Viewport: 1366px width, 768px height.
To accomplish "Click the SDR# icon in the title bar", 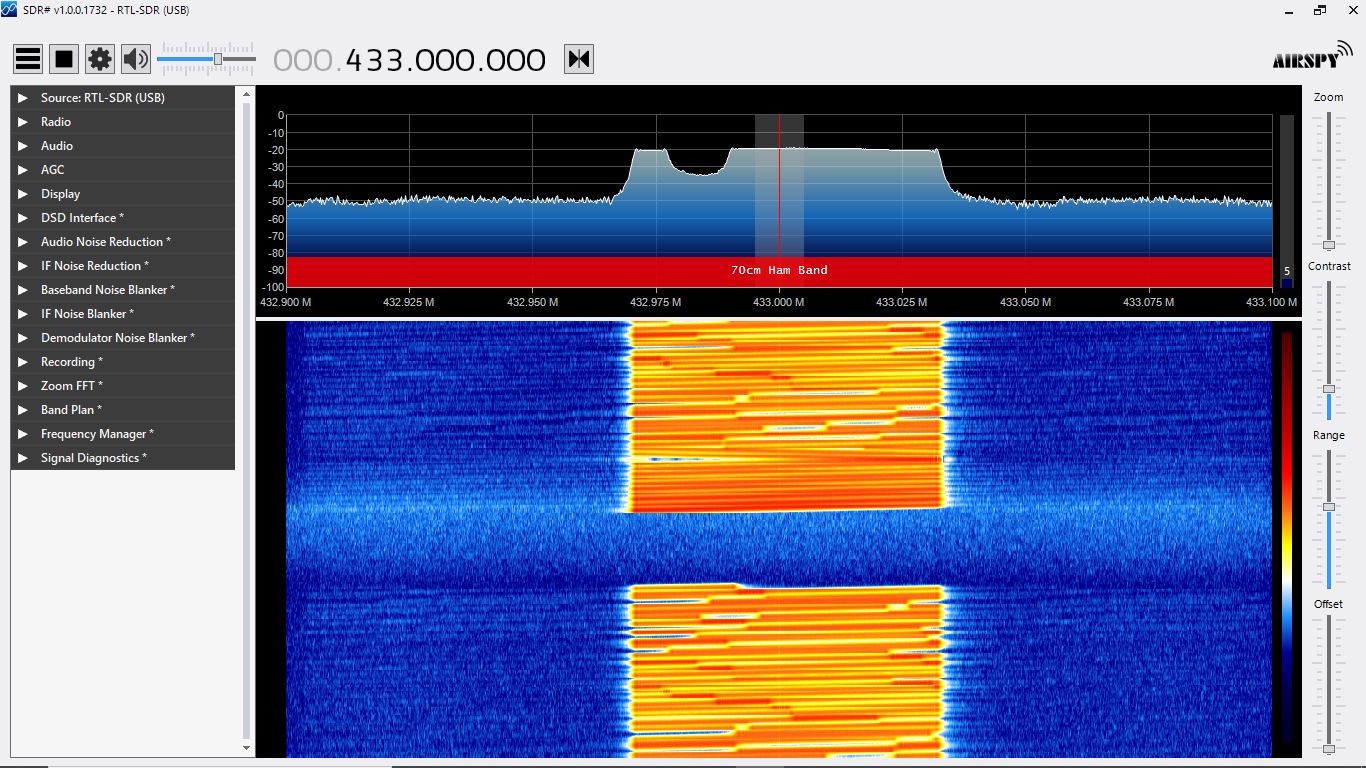I will coord(10,9).
